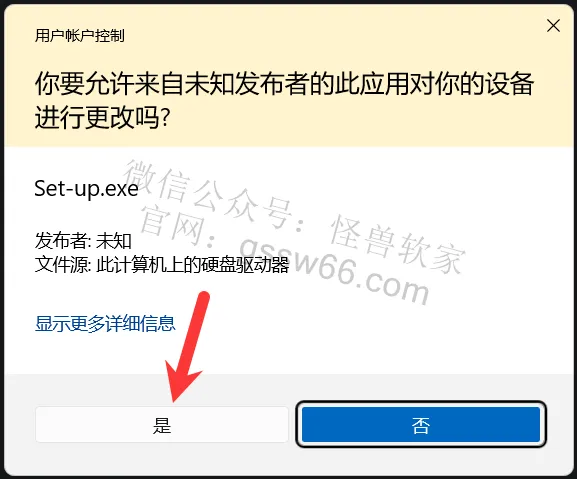
Task: Click the 你要允许来自未知发布者 question heading
Action: [x=284, y=100]
